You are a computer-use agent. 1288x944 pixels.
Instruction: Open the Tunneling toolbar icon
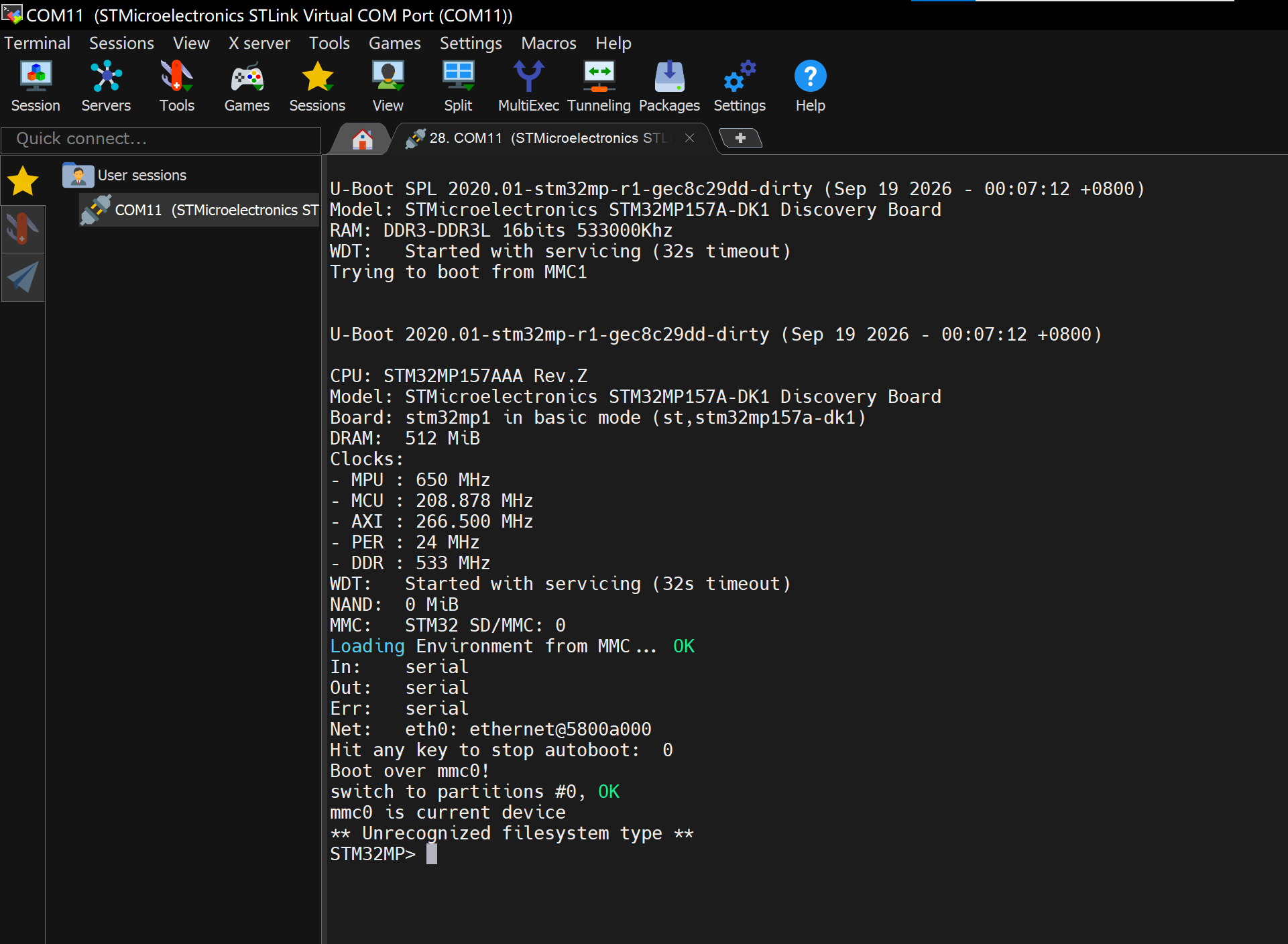[599, 86]
